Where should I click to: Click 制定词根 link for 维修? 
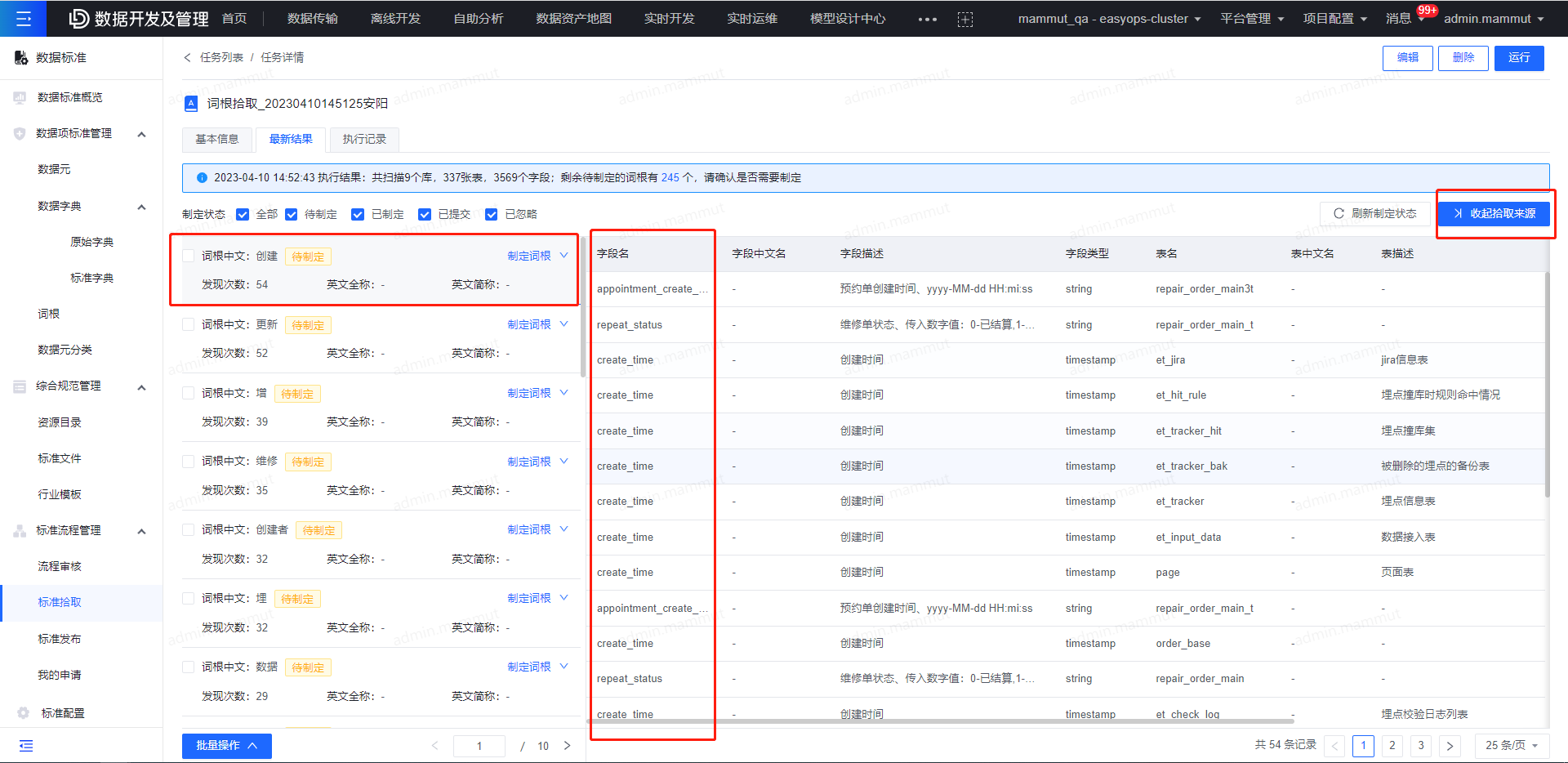[x=529, y=462]
